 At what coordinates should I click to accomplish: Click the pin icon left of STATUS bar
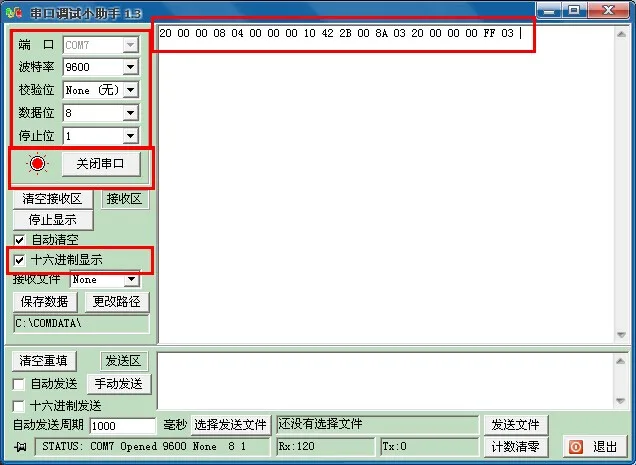click(20, 447)
